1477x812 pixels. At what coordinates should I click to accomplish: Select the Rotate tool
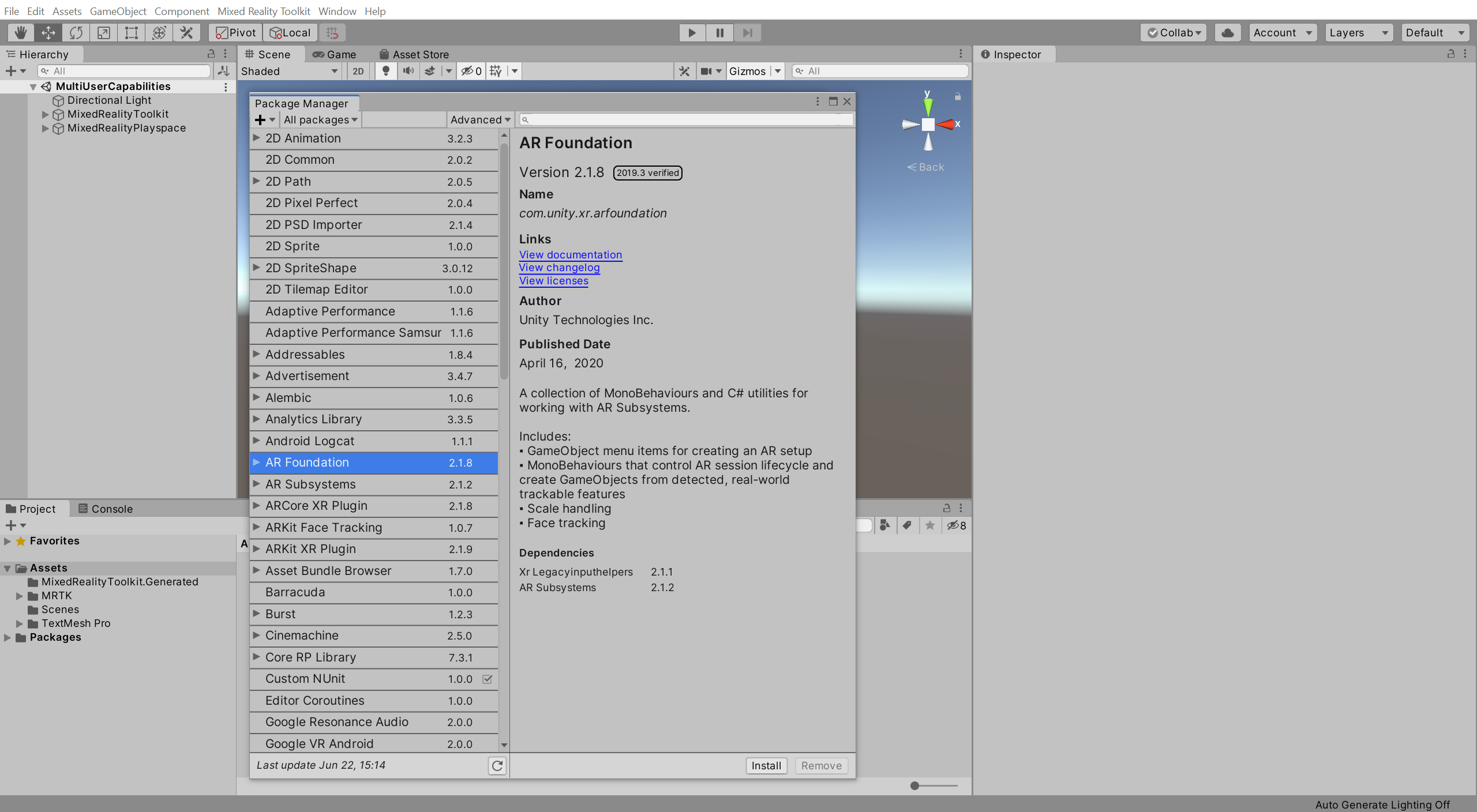coord(76,33)
